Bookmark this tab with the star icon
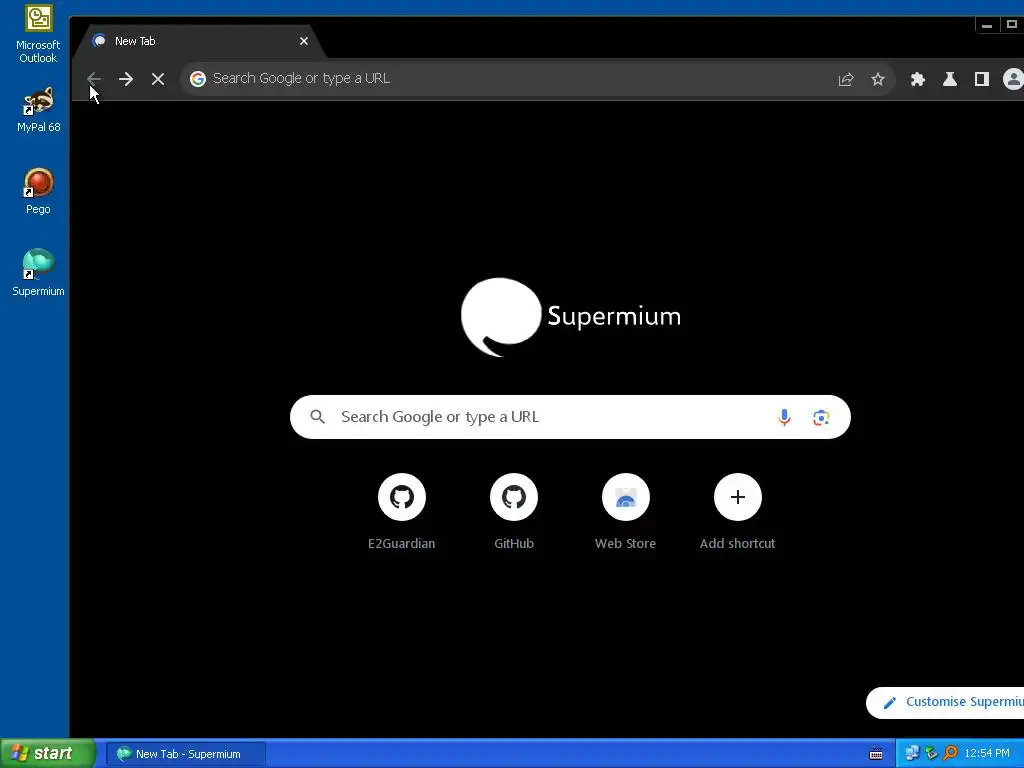This screenshot has width=1024, height=768. point(878,79)
